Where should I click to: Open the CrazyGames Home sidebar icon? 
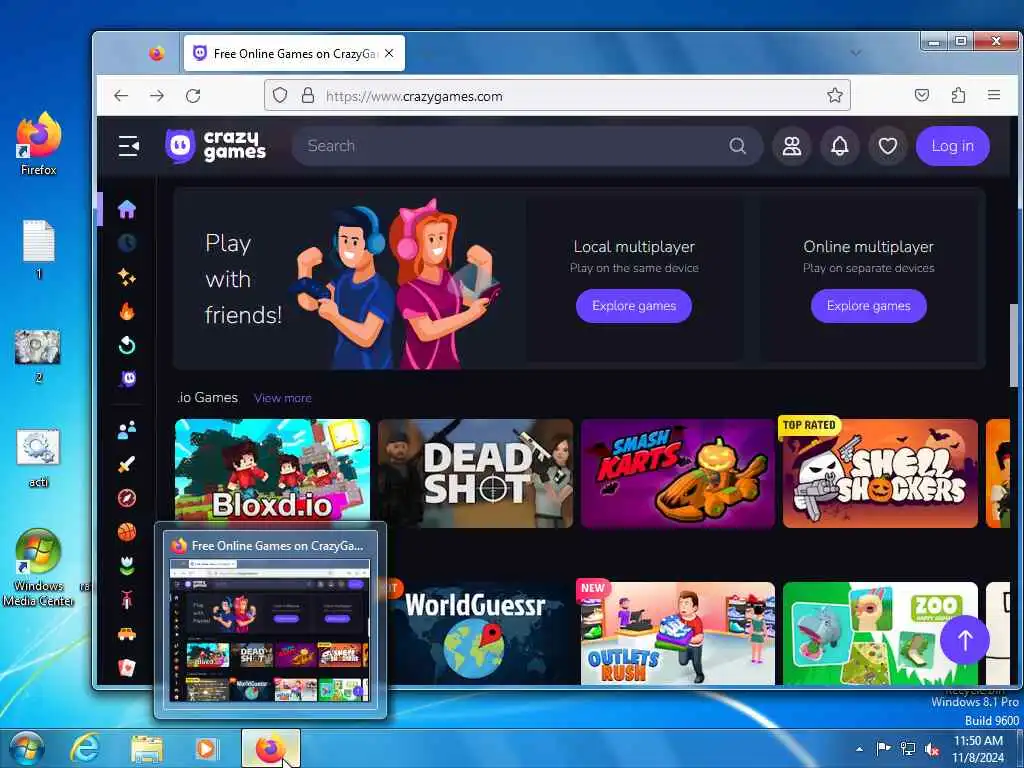[x=127, y=209]
